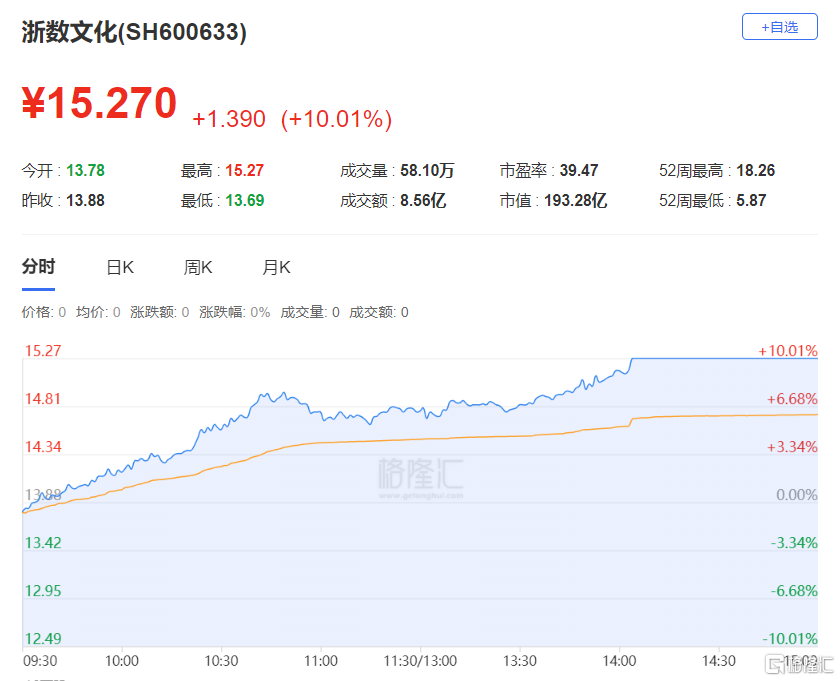Click right axis label -6.68%
Screen dimensions: 840x681
tap(794, 591)
